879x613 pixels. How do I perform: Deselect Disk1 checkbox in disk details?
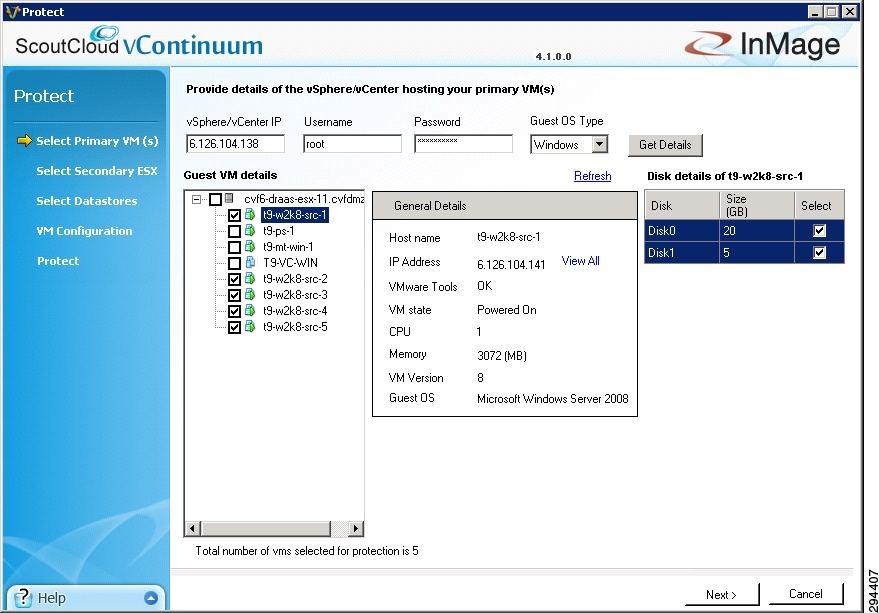click(x=819, y=252)
